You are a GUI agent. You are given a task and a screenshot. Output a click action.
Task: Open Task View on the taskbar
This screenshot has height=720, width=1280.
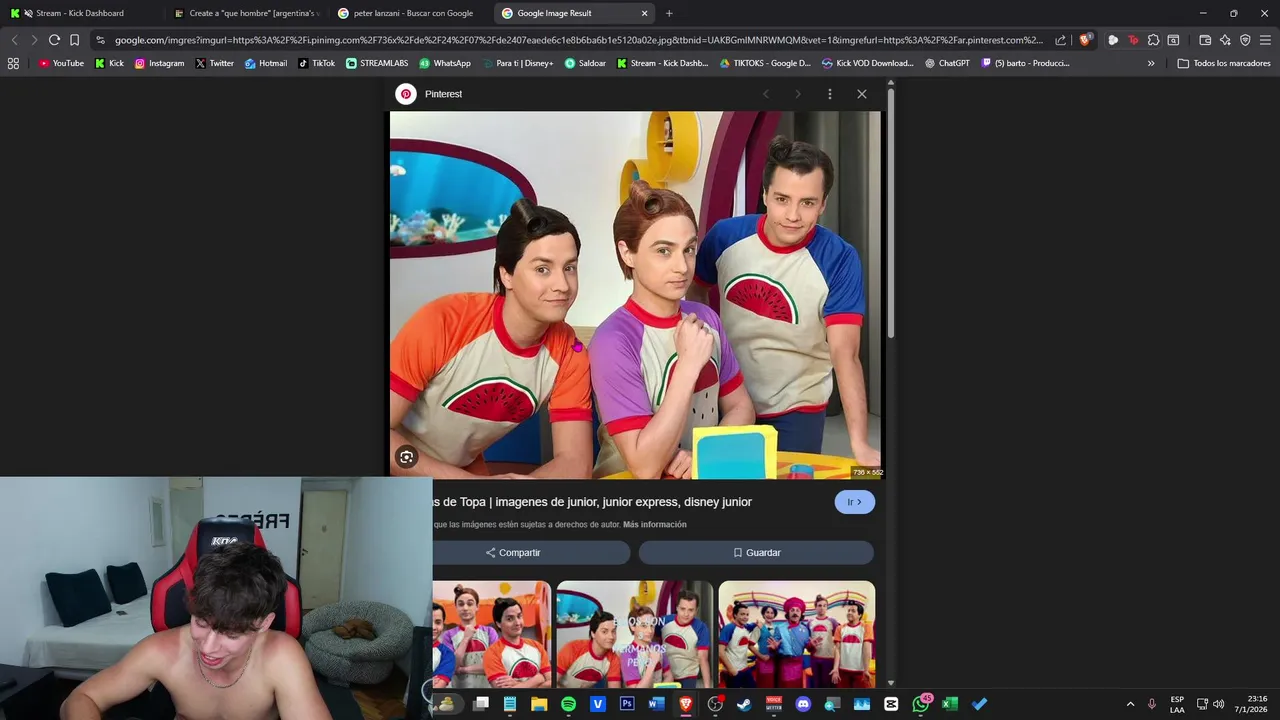(480, 704)
